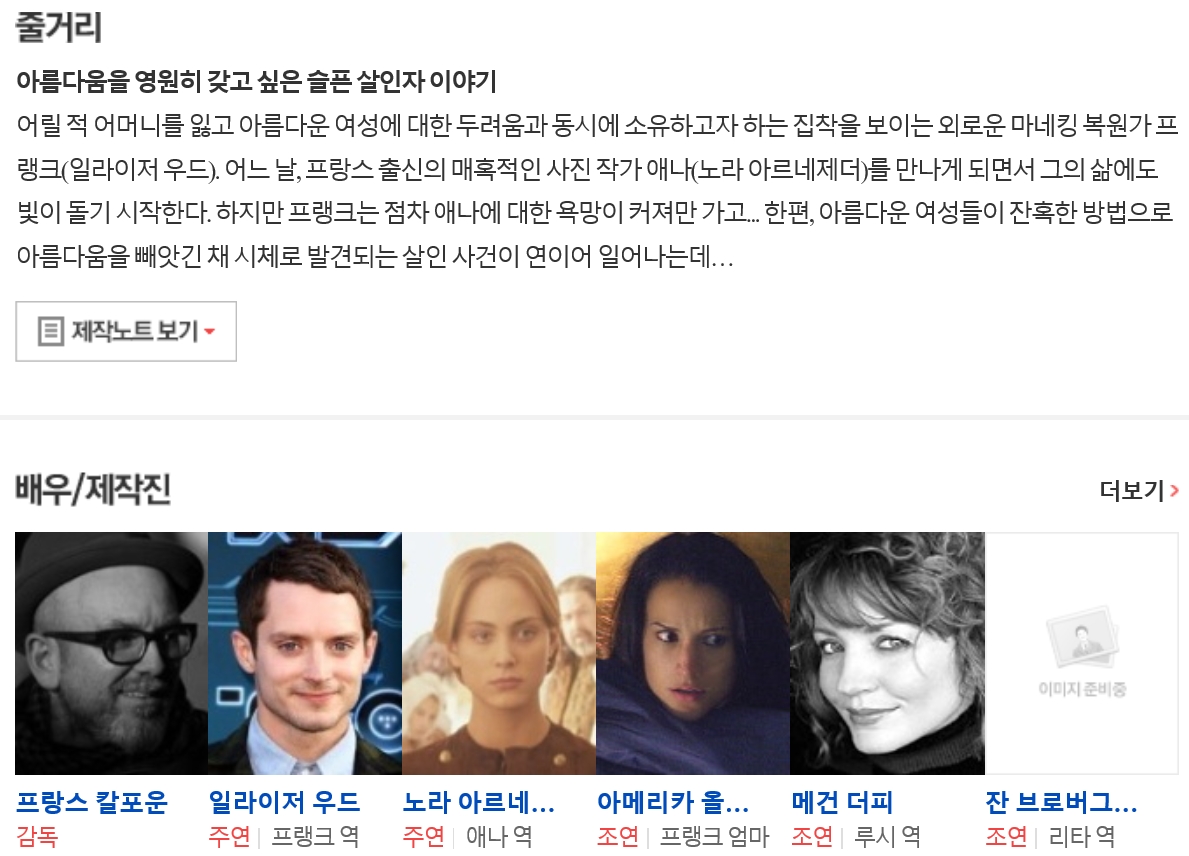The width and height of the screenshot is (1189, 856).
Task: Open 아메리카 올리보 photo thumbnail
Action: (x=694, y=653)
